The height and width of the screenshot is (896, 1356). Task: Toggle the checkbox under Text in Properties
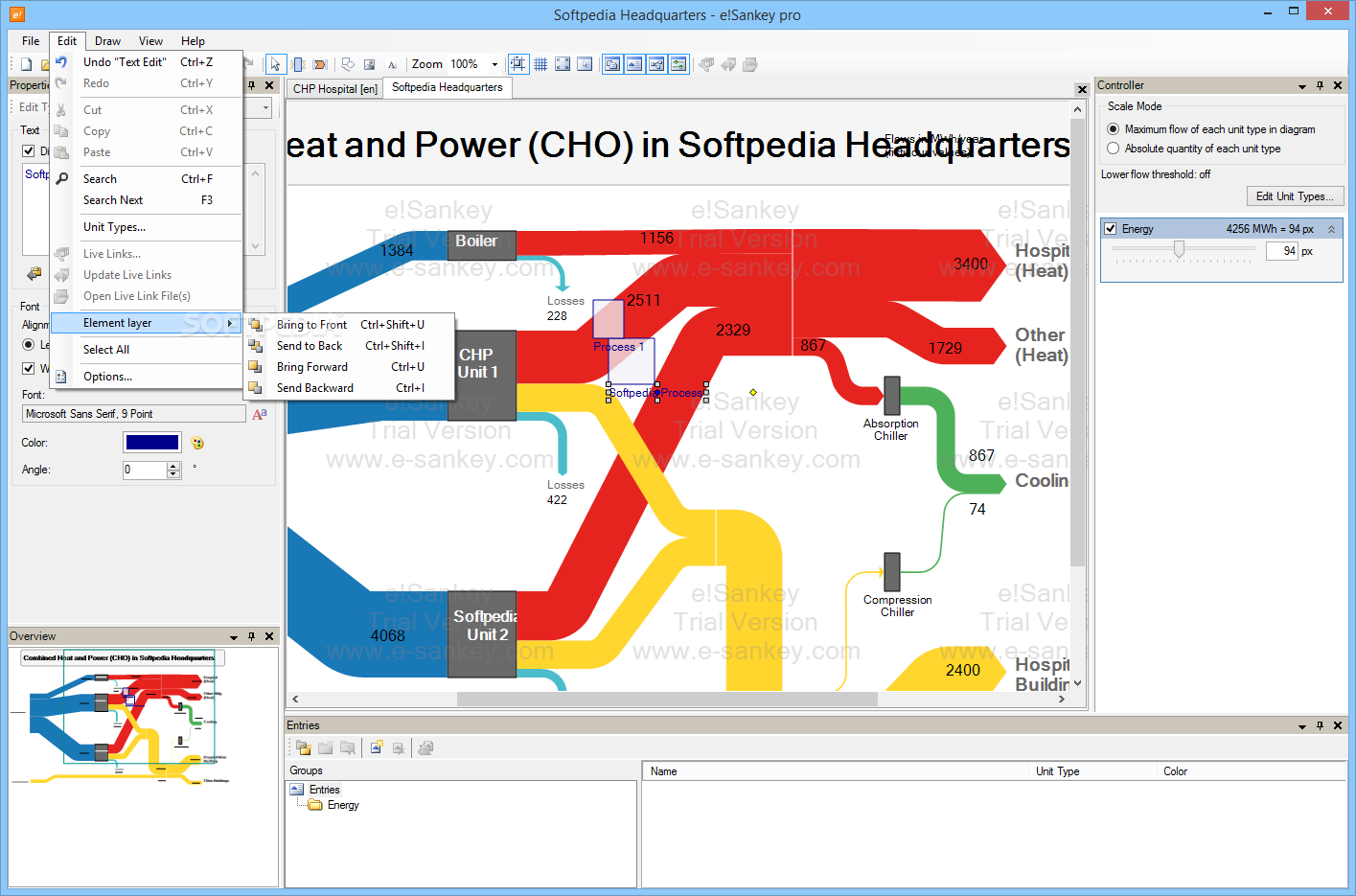click(29, 150)
